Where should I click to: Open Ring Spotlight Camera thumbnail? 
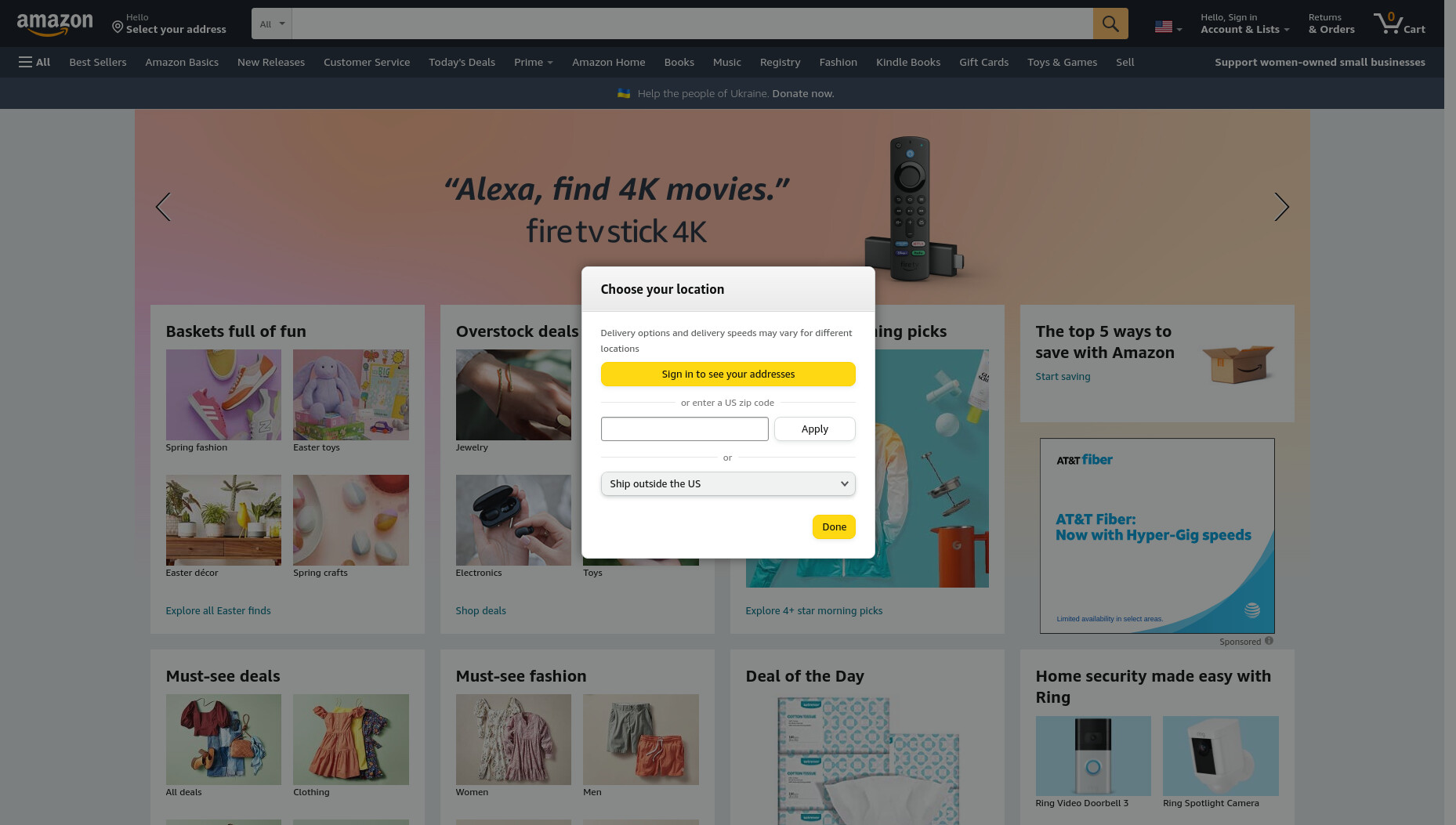(x=1220, y=756)
